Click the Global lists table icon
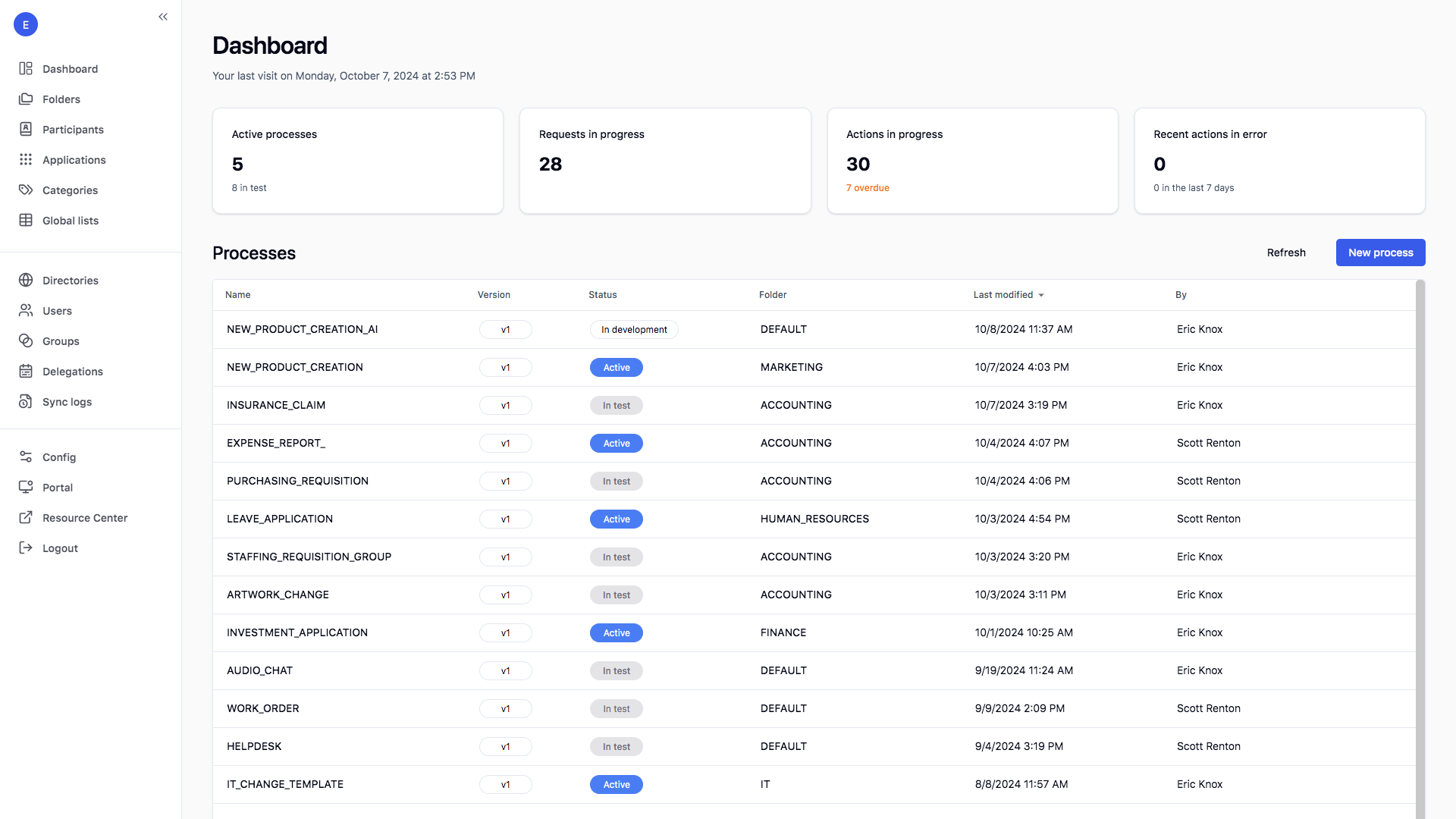This screenshot has height=819, width=1456. click(x=26, y=221)
